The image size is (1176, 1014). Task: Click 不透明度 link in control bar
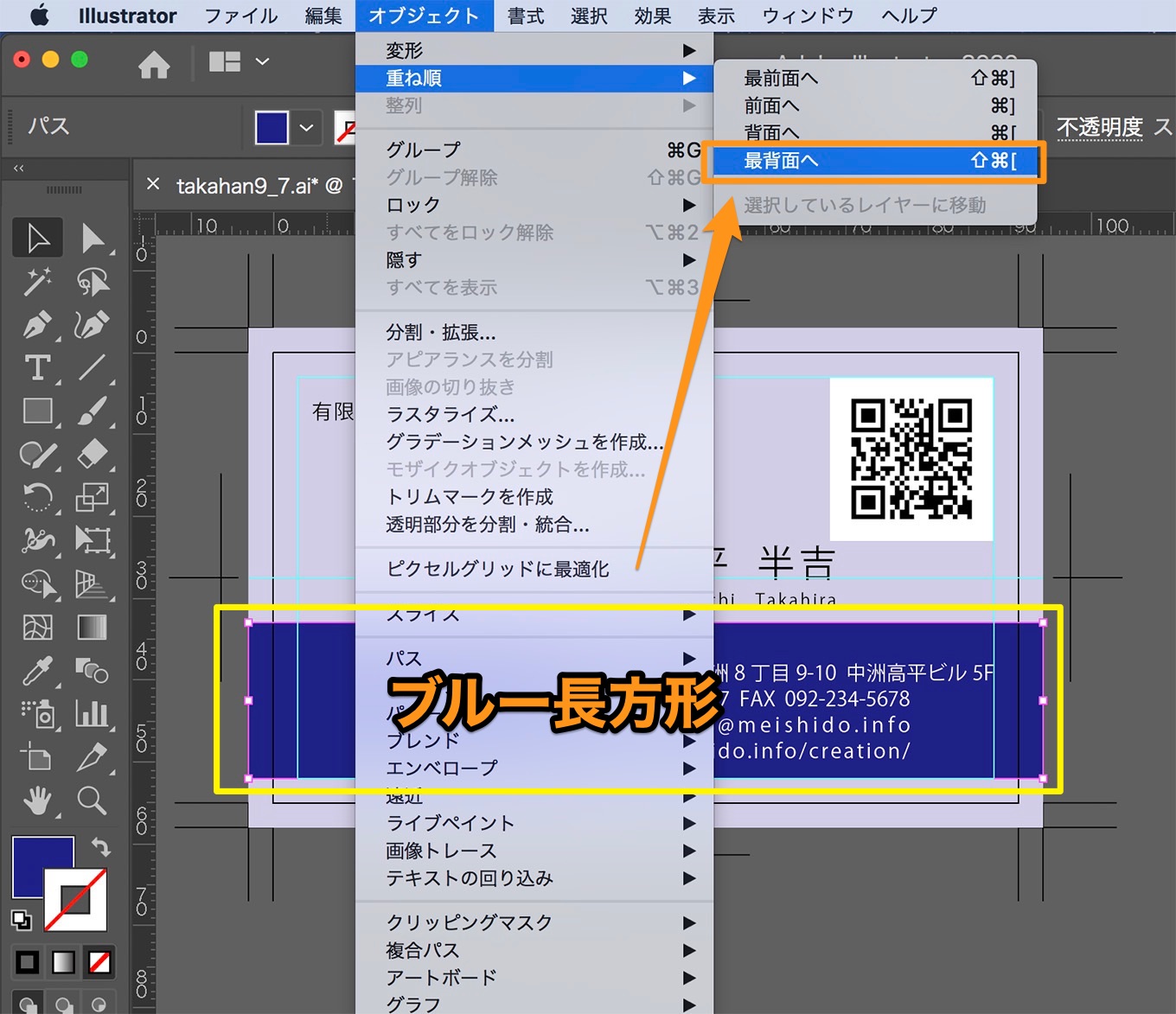1099,128
